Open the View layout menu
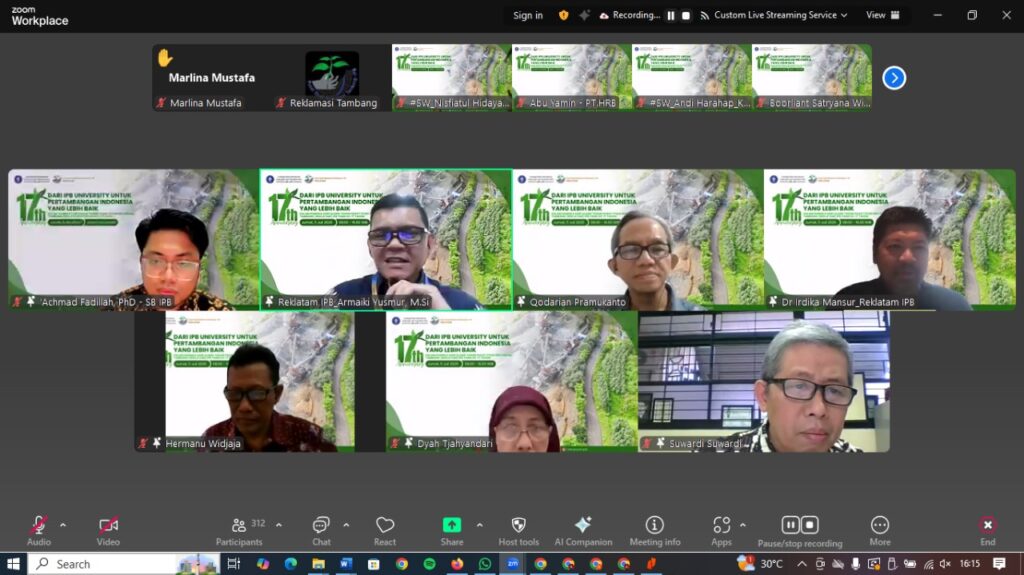The height and width of the screenshot is (575, 1024). click(x=881, y=15)
